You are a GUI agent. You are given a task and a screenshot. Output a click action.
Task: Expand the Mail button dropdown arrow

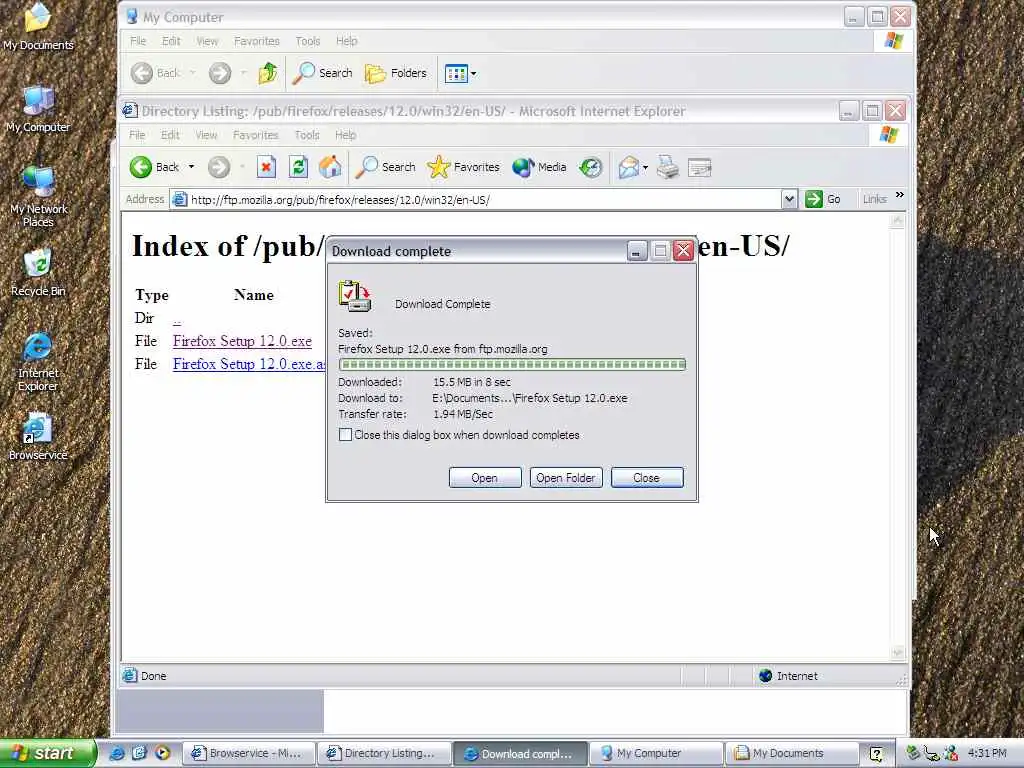click(x=645, y=168)
